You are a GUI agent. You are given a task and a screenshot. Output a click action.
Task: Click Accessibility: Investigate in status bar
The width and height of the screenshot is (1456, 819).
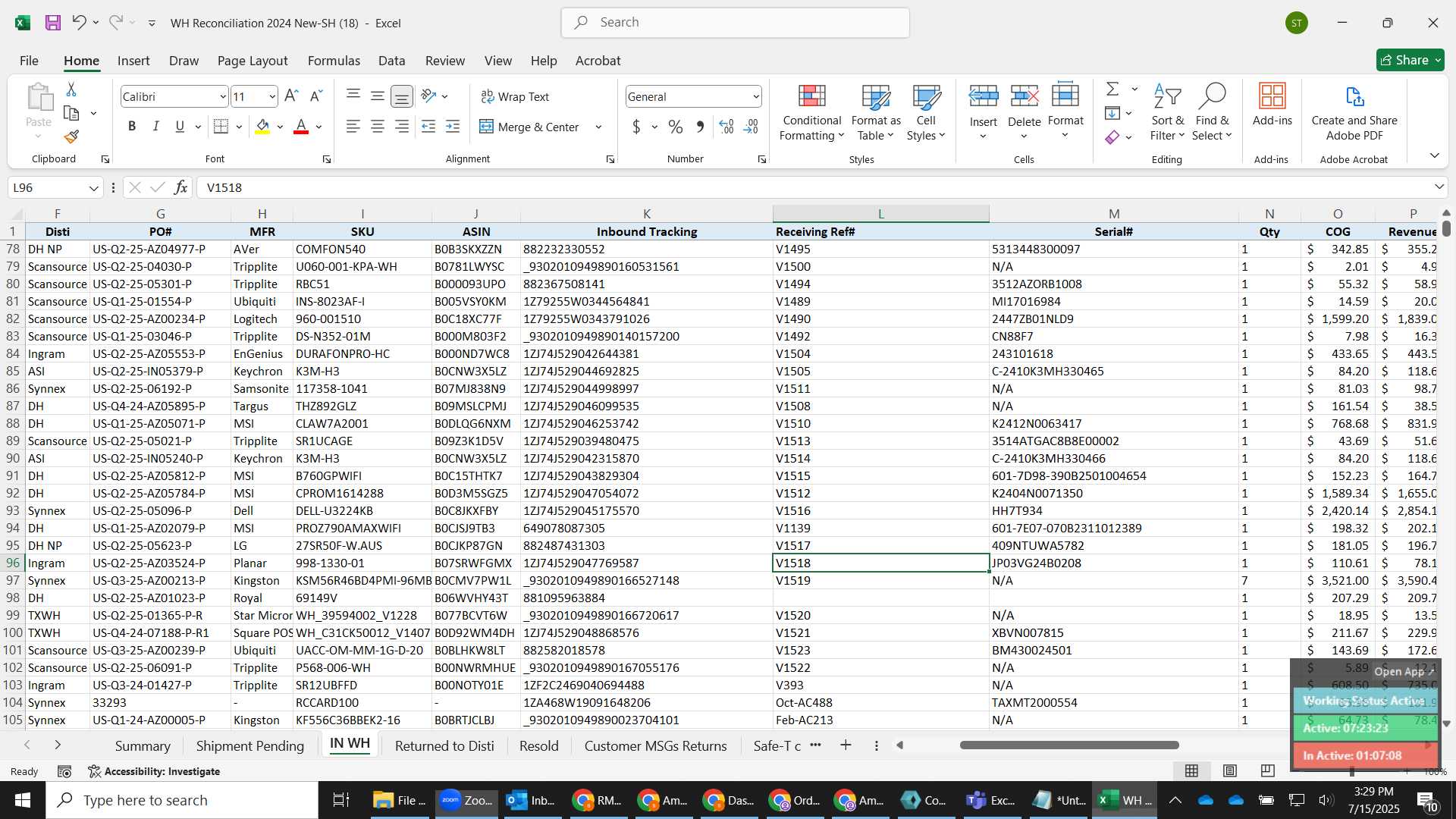154,771
